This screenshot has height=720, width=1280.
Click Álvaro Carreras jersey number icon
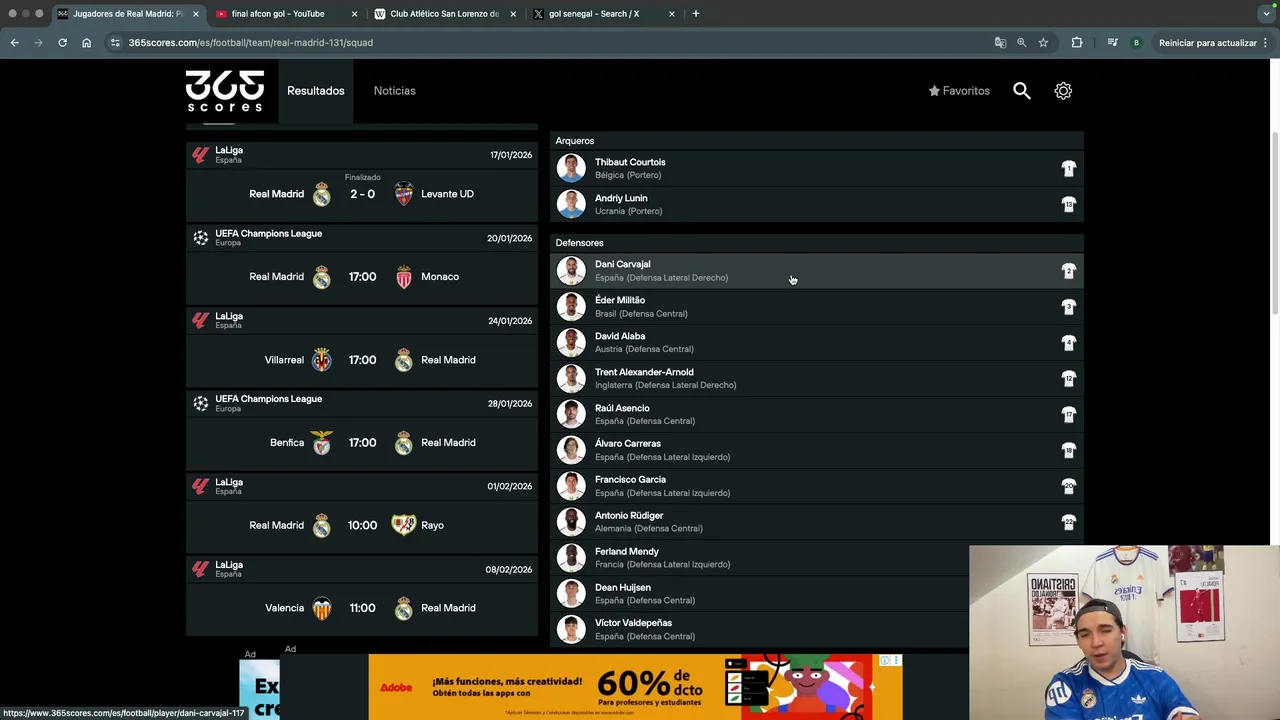tap(1068, 450)
